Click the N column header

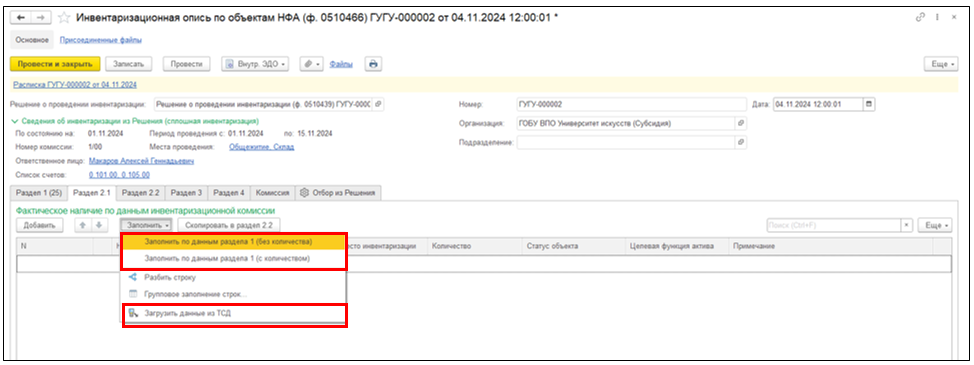[55, 246]
